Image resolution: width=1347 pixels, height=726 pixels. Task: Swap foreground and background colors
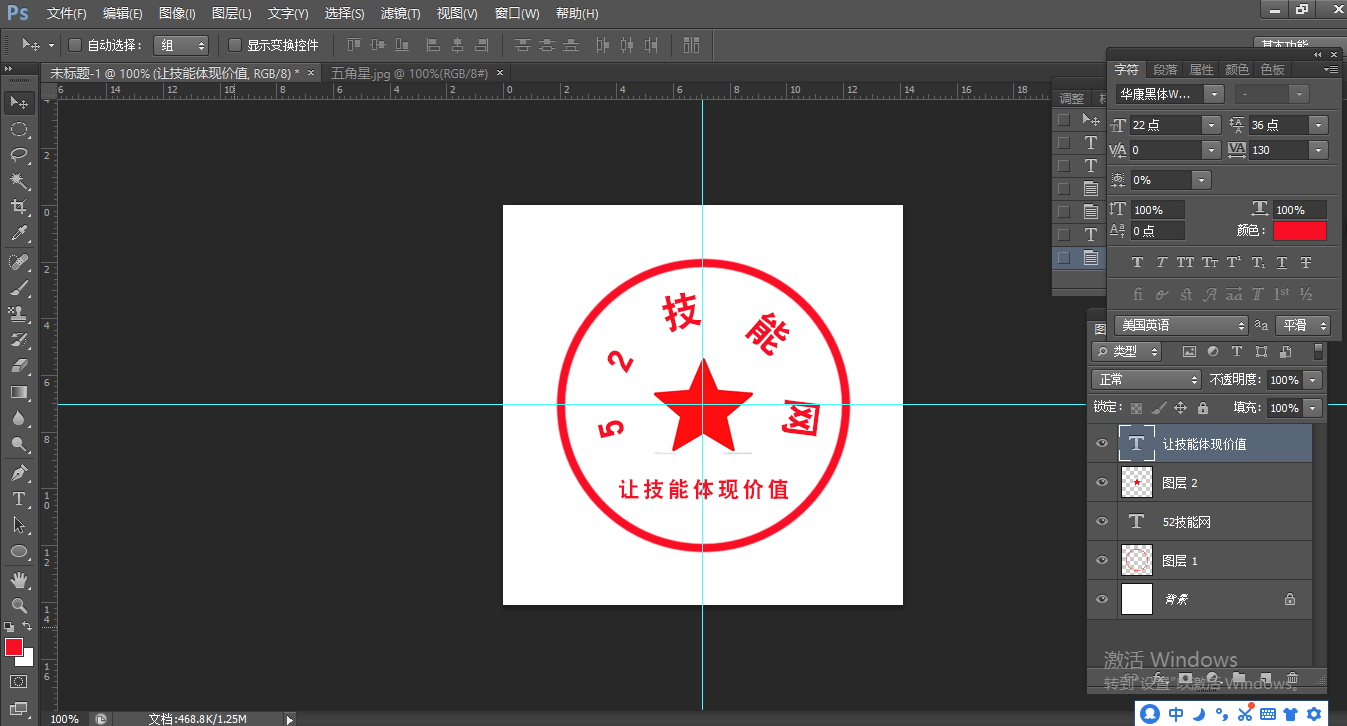[x=28, y=626]
